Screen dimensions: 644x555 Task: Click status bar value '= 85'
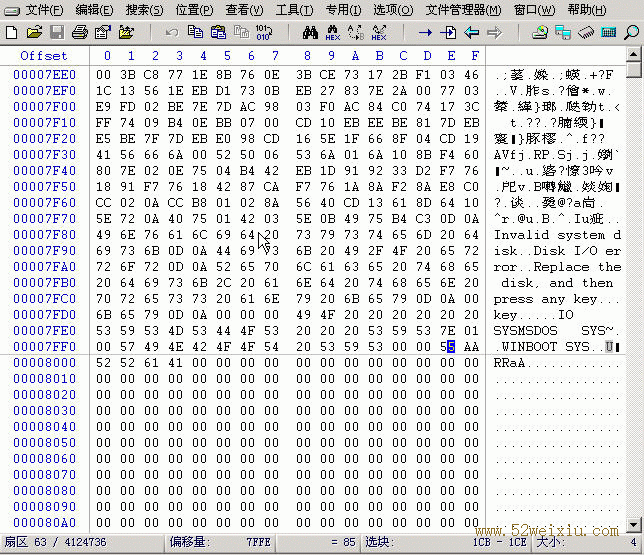click(x=343, y=542)
